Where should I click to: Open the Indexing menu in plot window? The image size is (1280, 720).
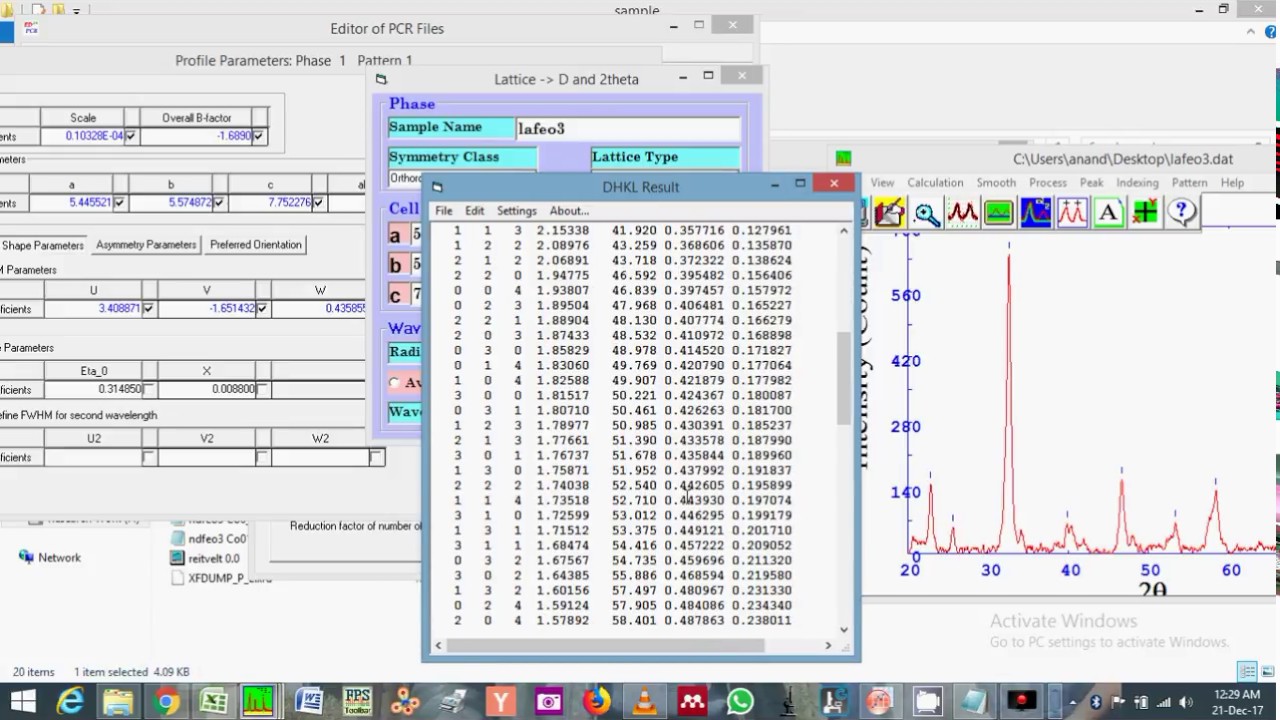point(1137,183)
